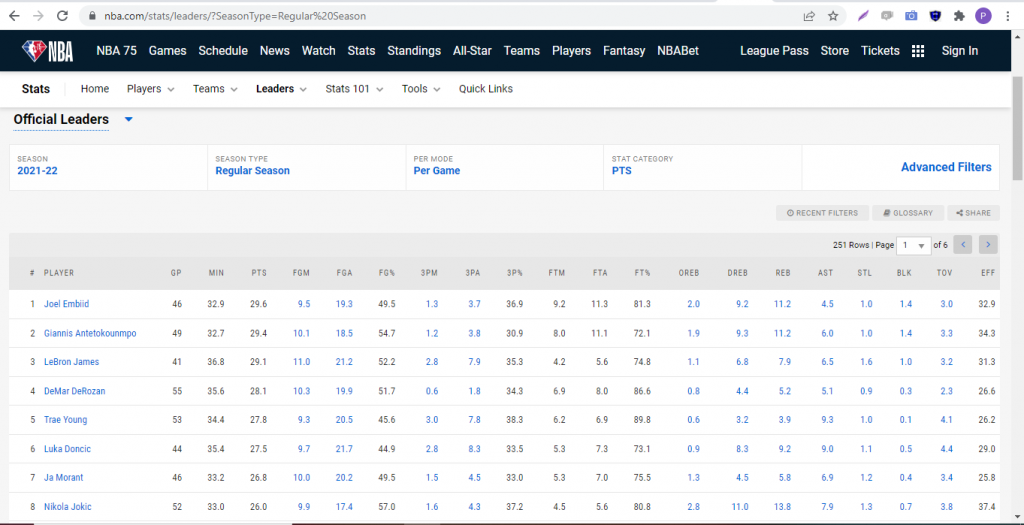1024x525 pixels.
Task: Open All-Star in top navigation
Action: click(x=472, y=51)
